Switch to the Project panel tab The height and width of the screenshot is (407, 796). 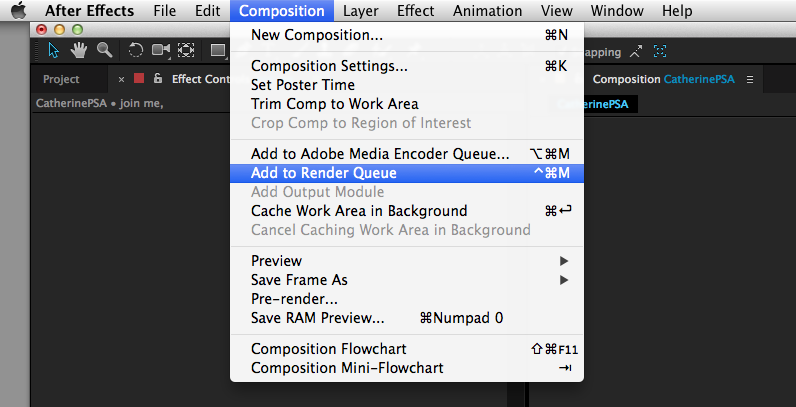click(61, 79)
